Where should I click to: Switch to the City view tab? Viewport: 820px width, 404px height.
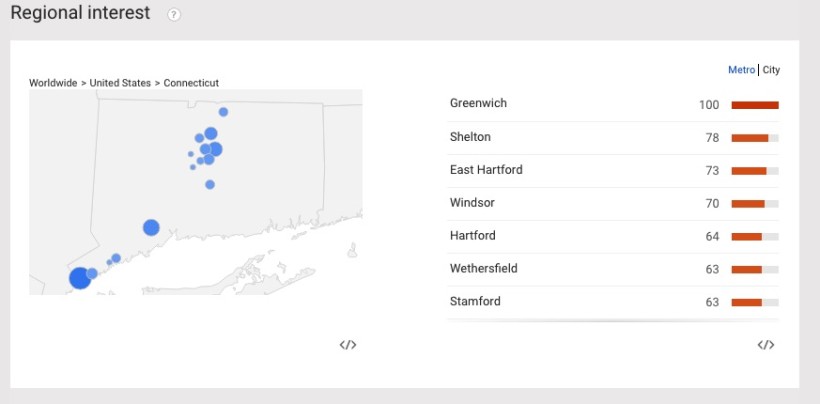coord(771,70)
